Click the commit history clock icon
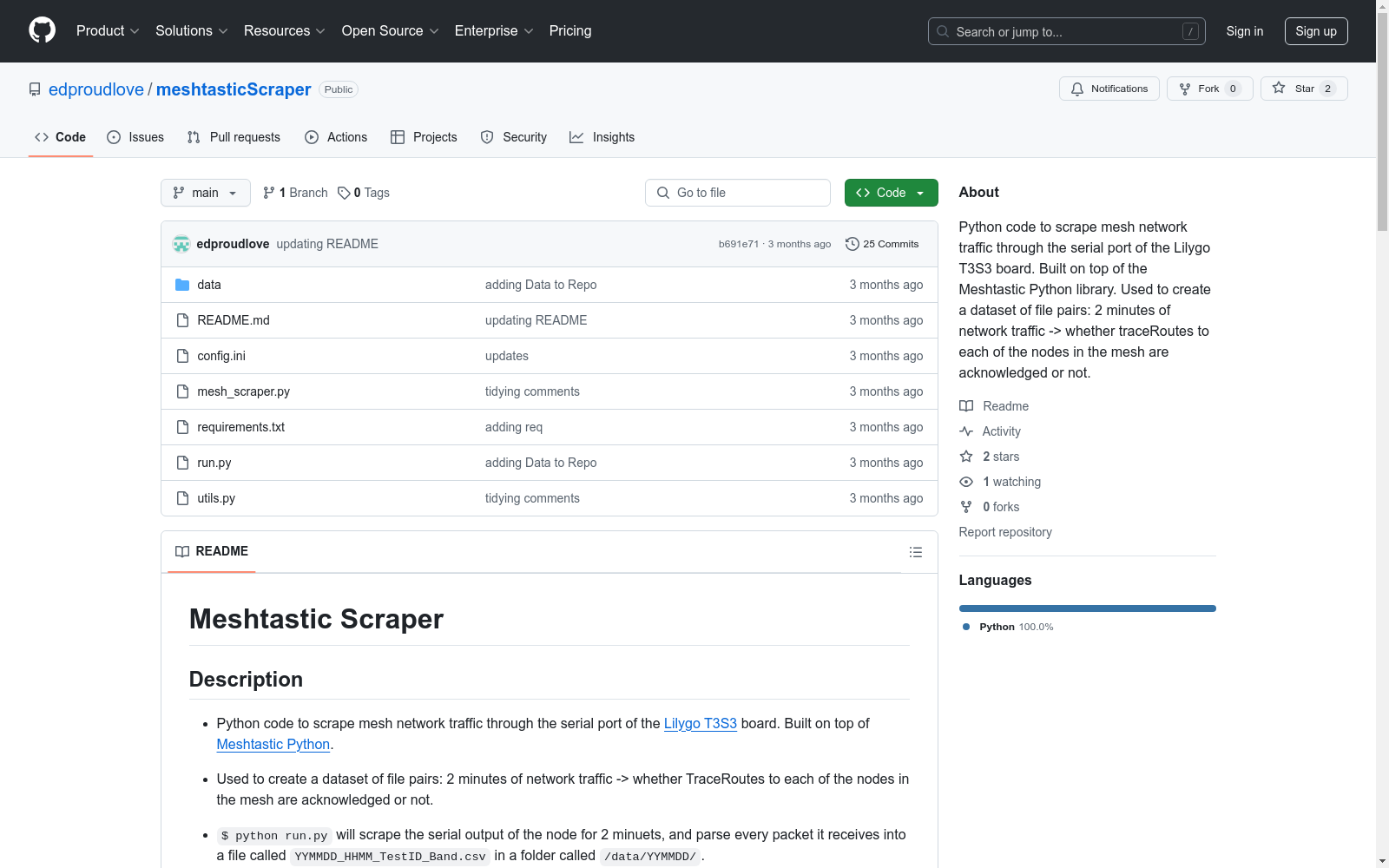Image resolution: width=1389 pixels, height=868 pixels. (x=852, y=244)
